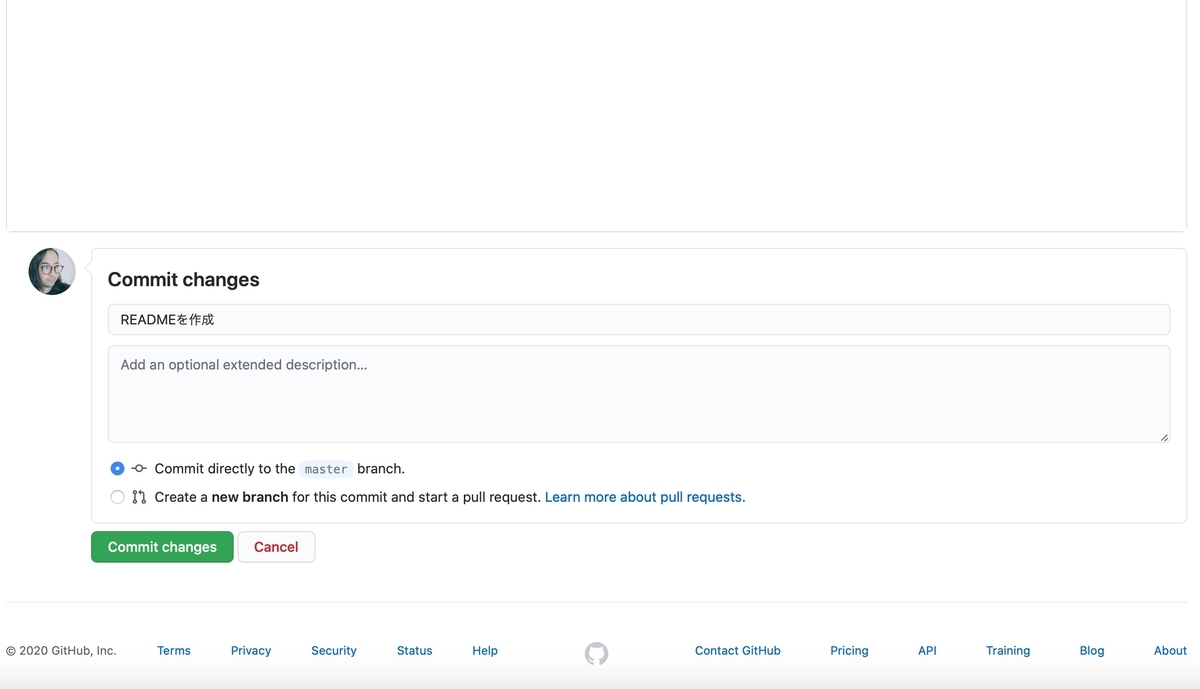Open Training footer link
Image resolution: width=1200 pixels, height=689 pixels.
[x=1008, y=650]
